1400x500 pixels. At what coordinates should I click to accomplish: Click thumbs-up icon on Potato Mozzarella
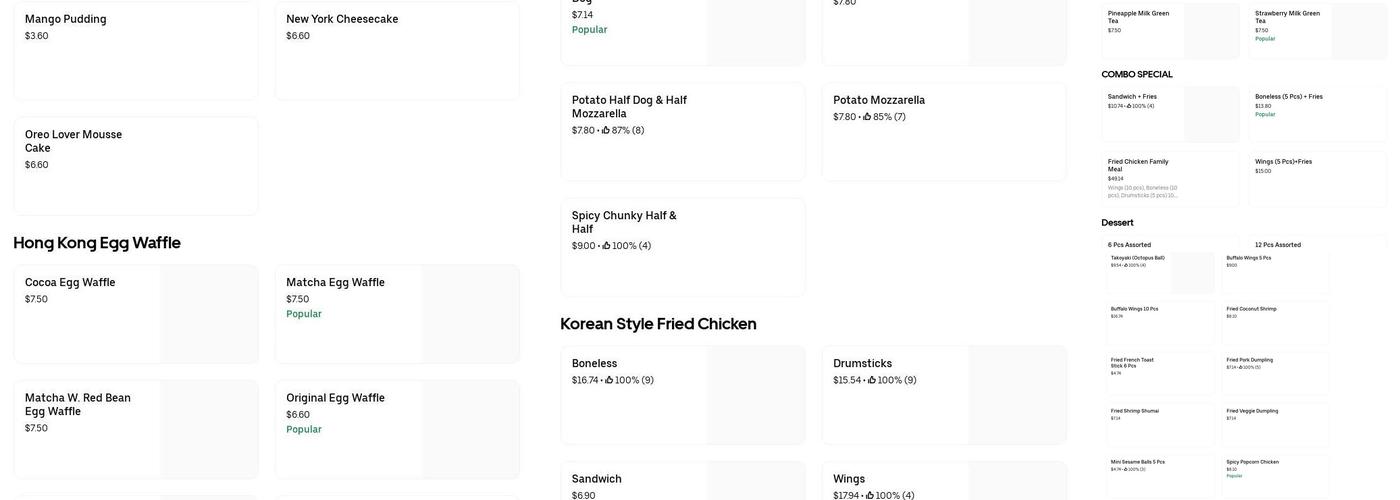pyautogui.click(x=867, y=117)
